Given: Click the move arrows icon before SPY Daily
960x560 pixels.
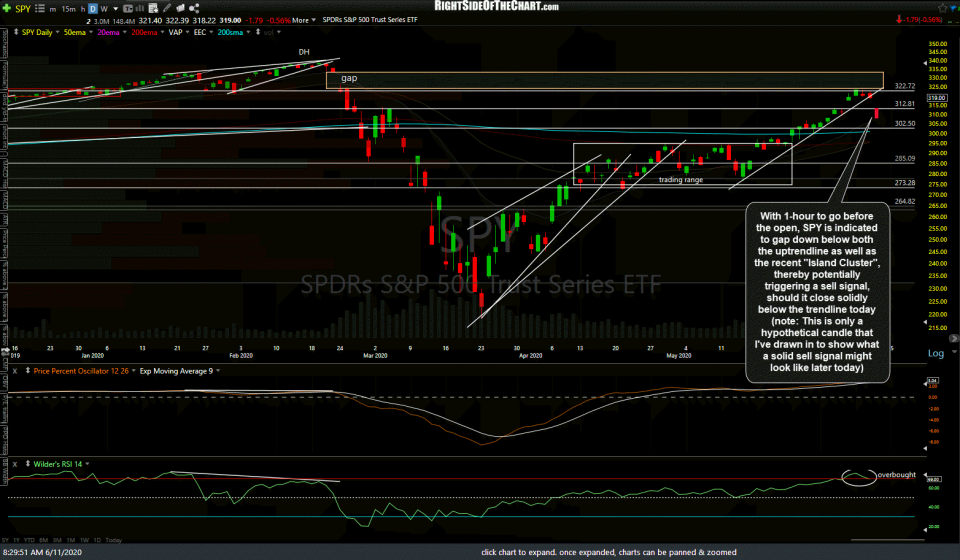Looking at the screenshot, I should pyautogui.click(x=16, y=32).
